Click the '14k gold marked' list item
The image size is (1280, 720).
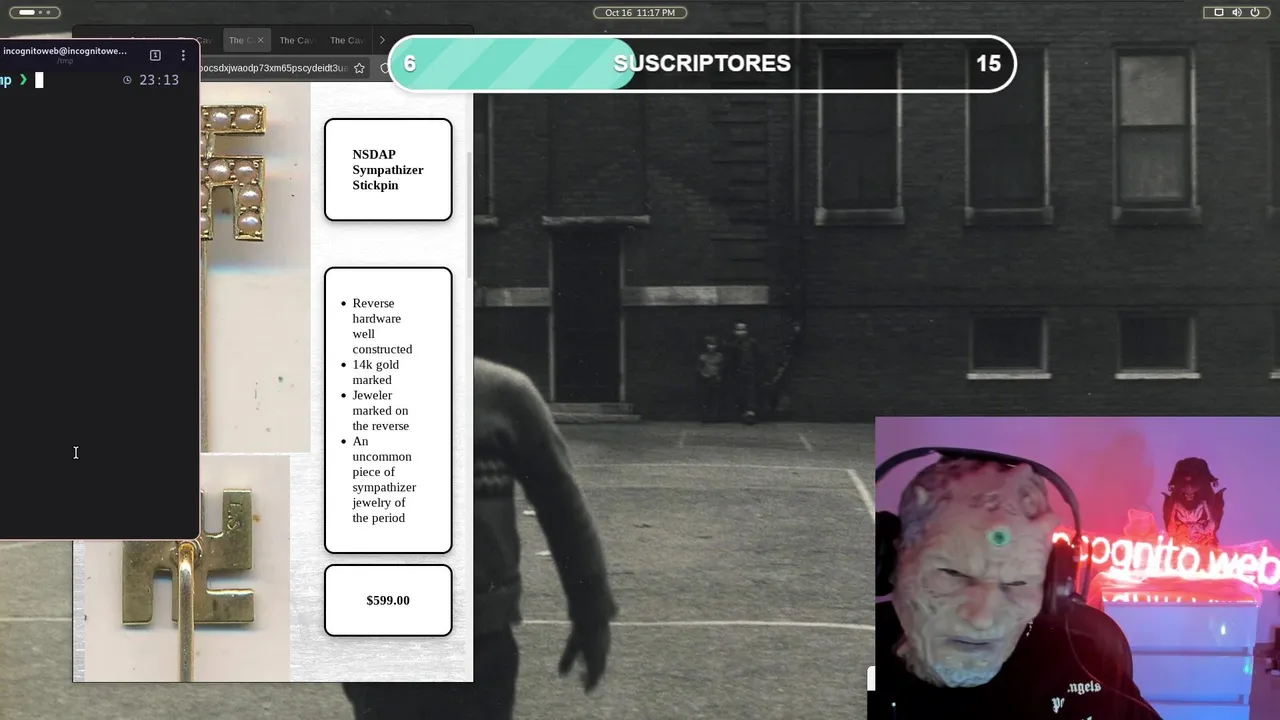(375, 372)
